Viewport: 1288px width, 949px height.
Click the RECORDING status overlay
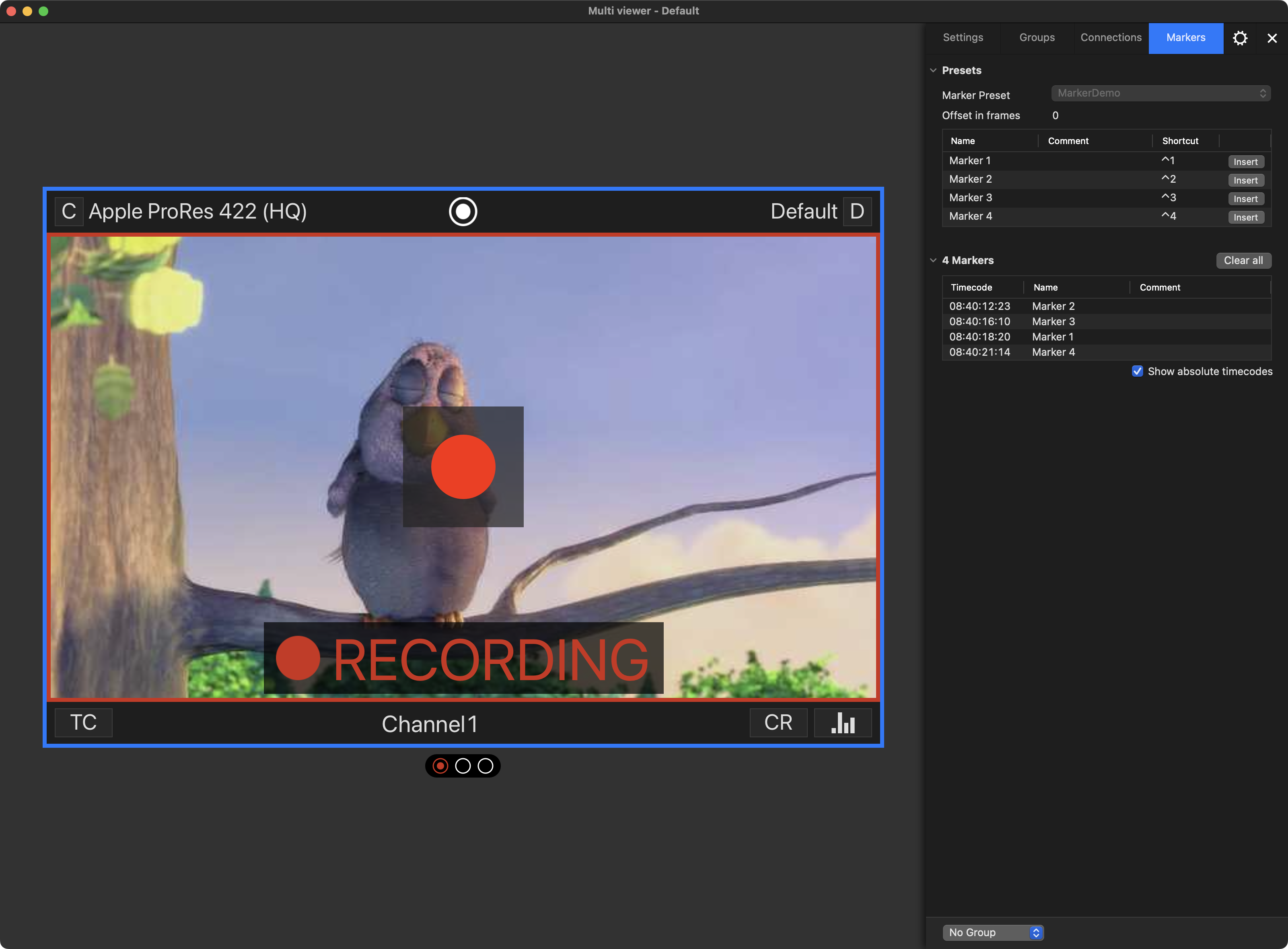tap(463, 658)
